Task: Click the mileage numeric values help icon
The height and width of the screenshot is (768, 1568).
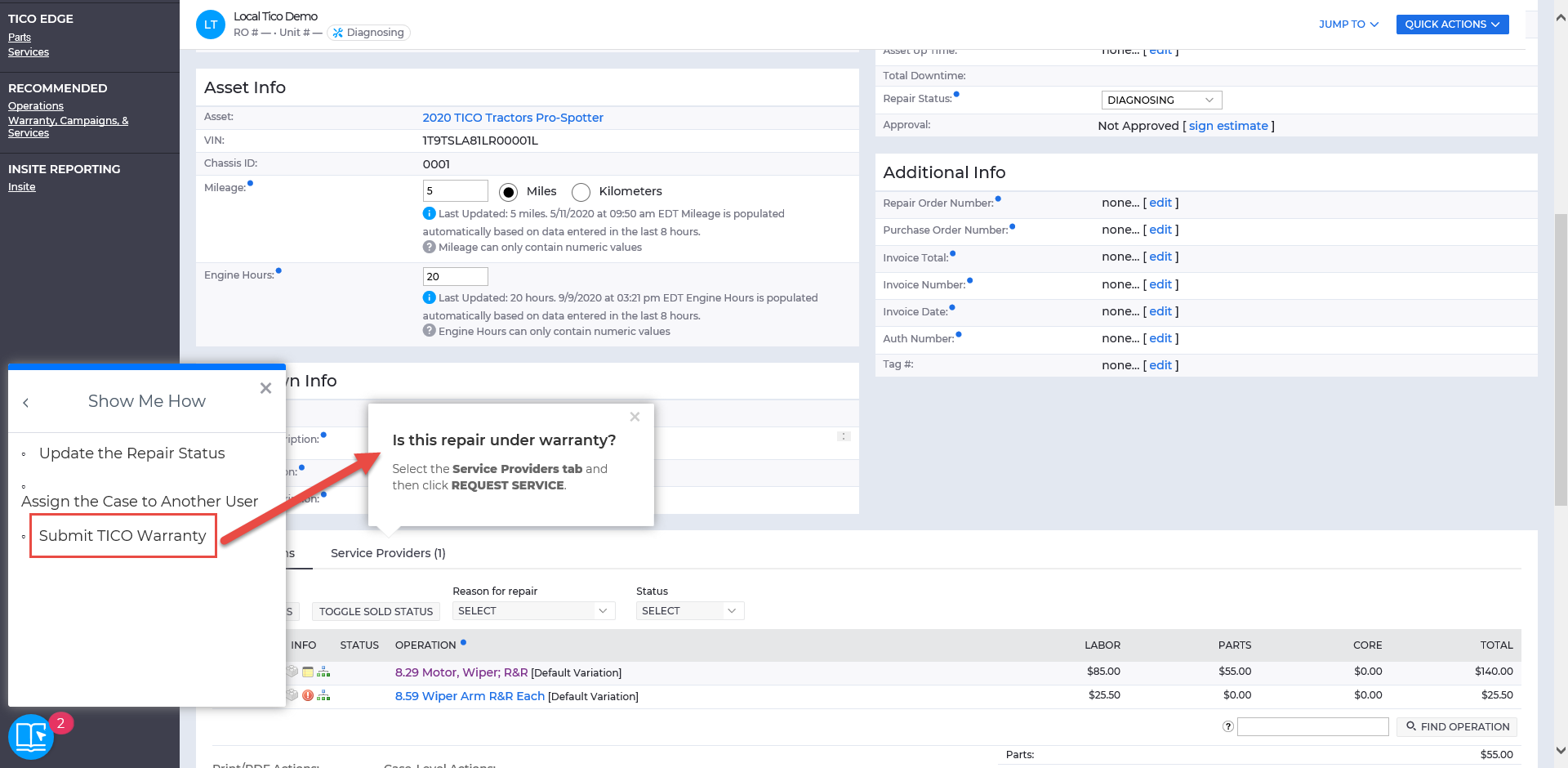Action: 429,247
